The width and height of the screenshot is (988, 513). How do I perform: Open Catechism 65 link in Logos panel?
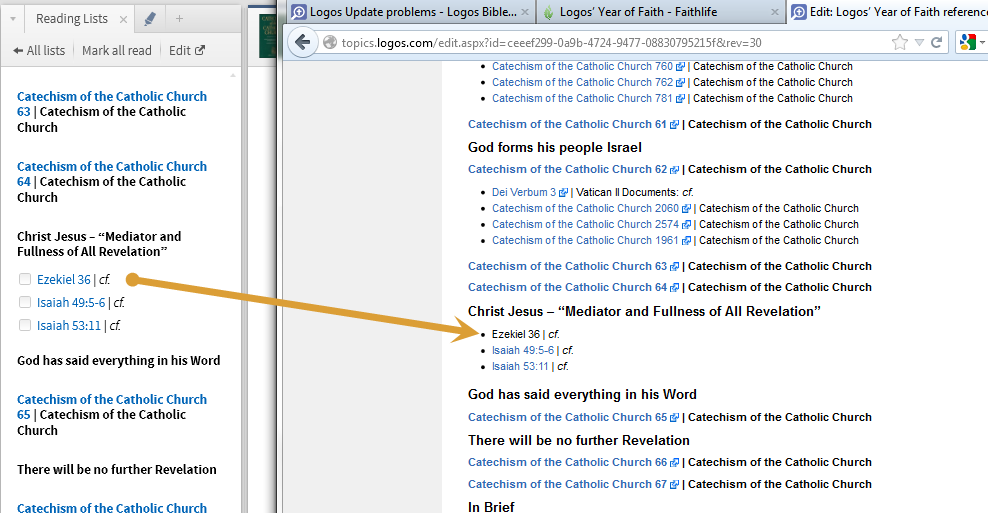pos(112,407)
